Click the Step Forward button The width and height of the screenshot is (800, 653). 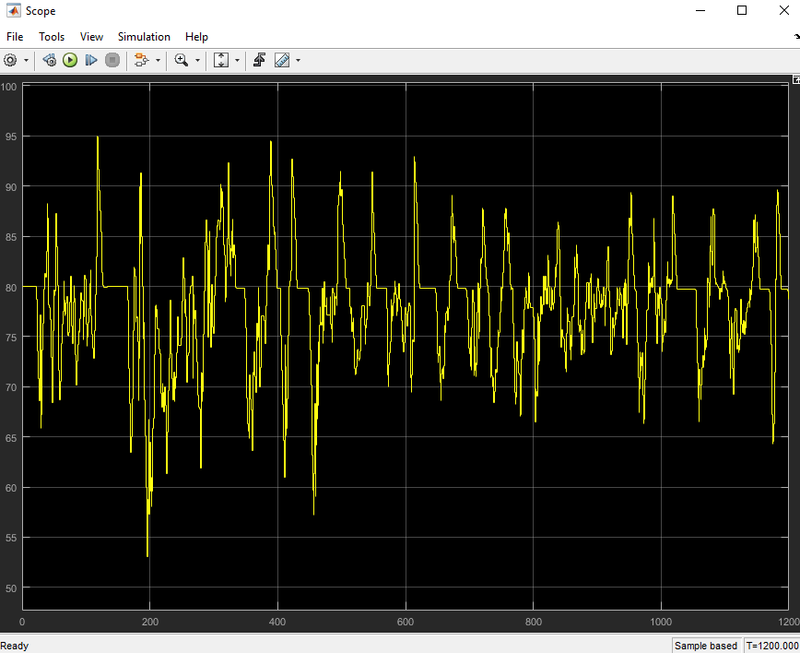tap(91, 60)
